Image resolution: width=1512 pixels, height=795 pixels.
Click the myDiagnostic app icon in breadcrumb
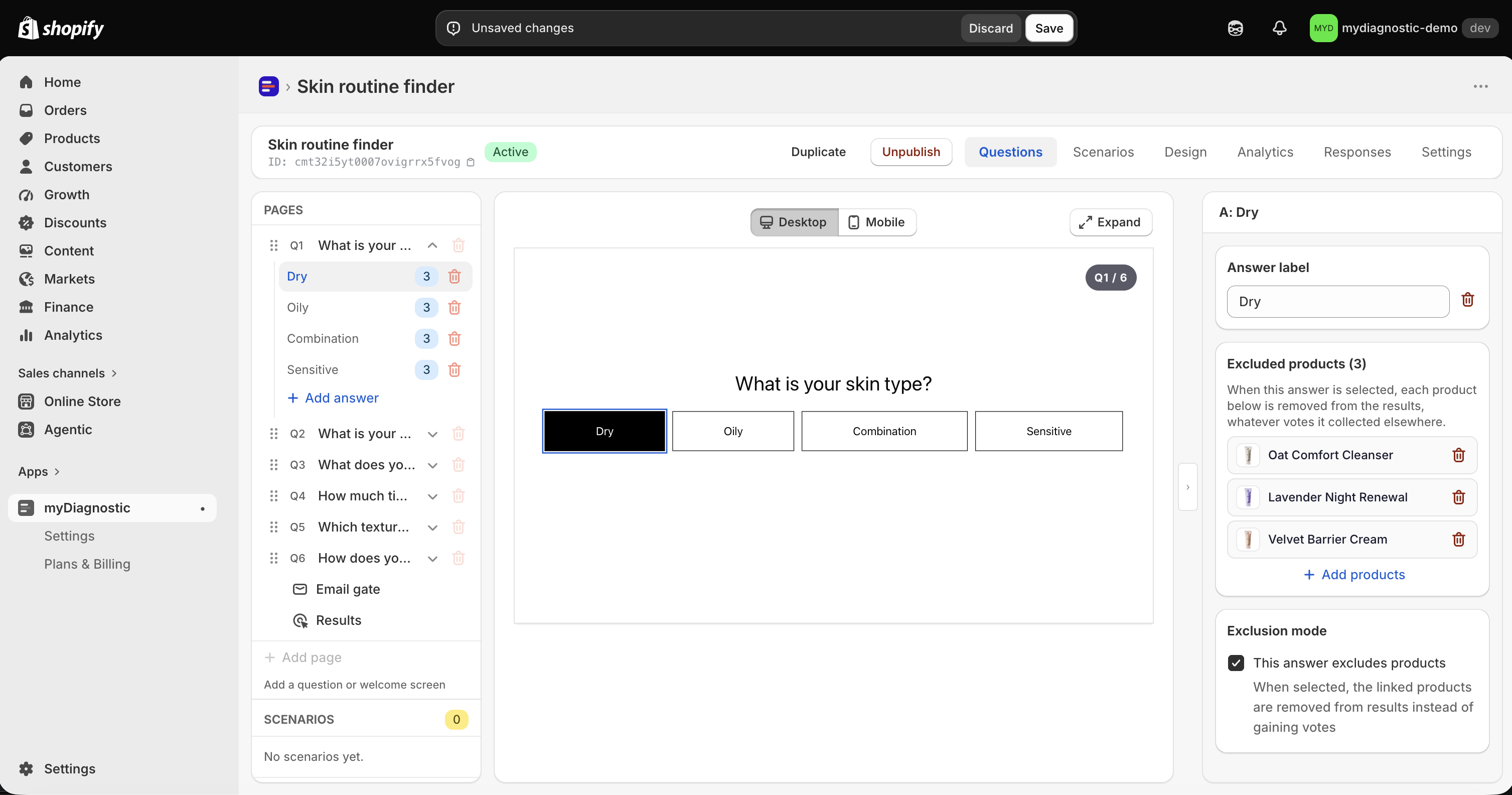coord(269,86)
